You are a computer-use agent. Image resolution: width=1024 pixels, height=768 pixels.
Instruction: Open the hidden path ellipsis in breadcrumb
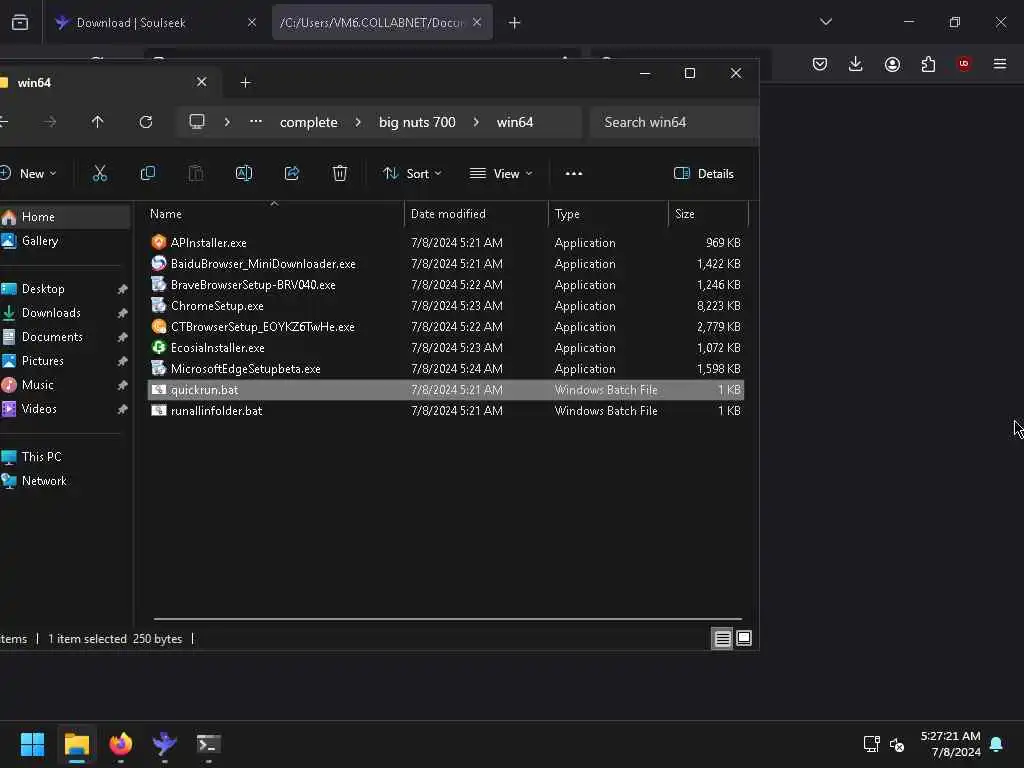coord(256,121)
